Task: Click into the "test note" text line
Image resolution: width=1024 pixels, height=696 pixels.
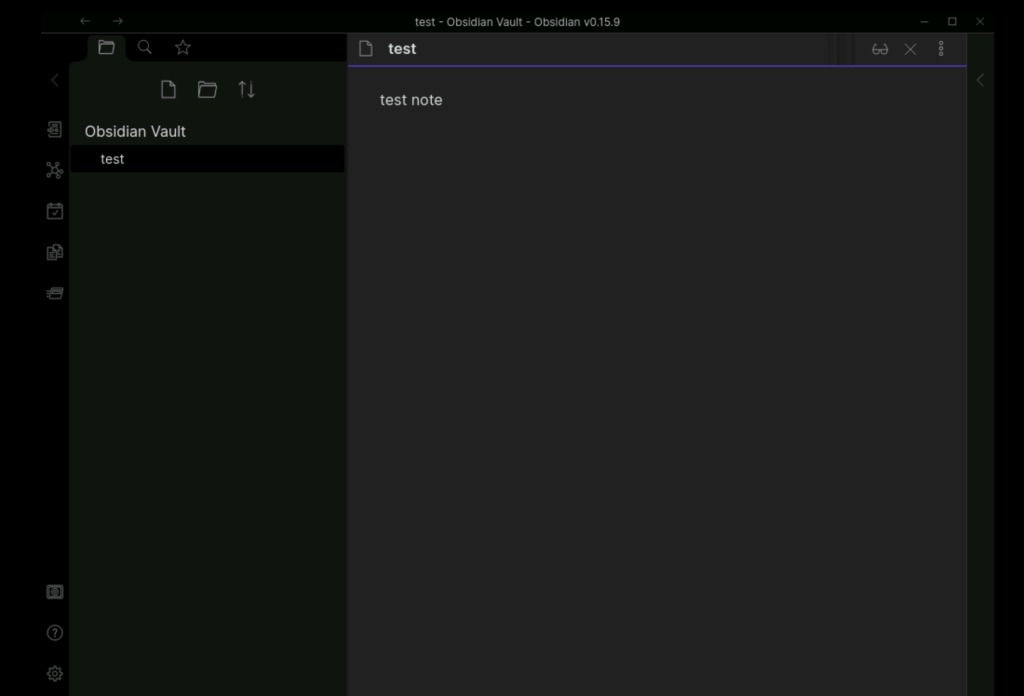Action: (x=411, y=100)
